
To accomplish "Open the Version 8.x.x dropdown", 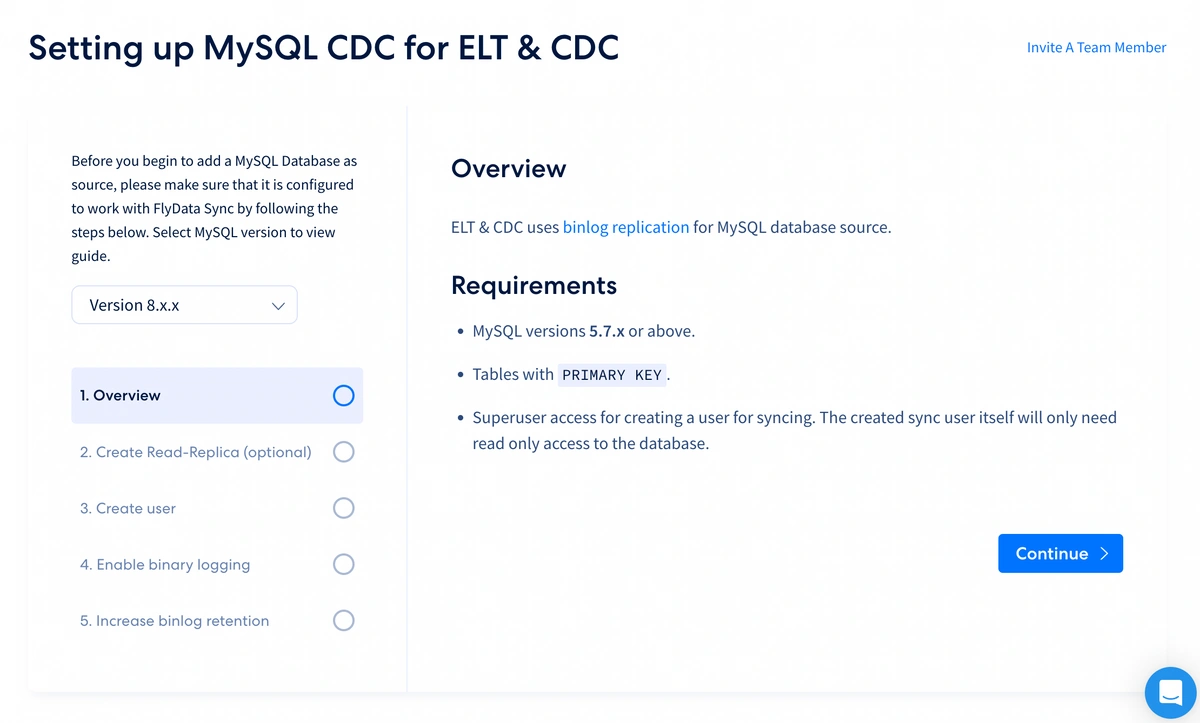I will 184,305.
